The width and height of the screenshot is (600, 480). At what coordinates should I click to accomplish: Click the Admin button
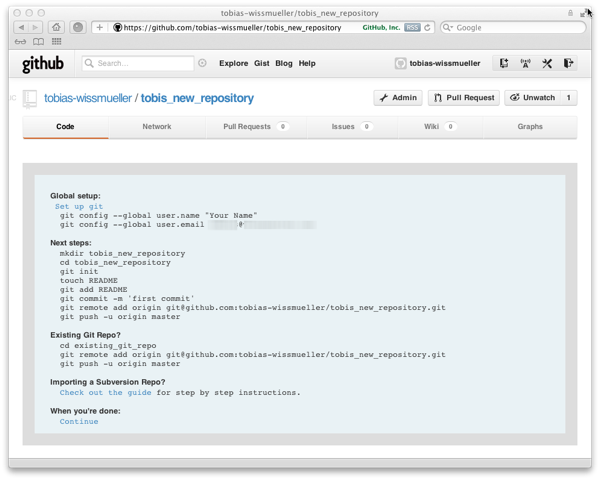[398, 98]
